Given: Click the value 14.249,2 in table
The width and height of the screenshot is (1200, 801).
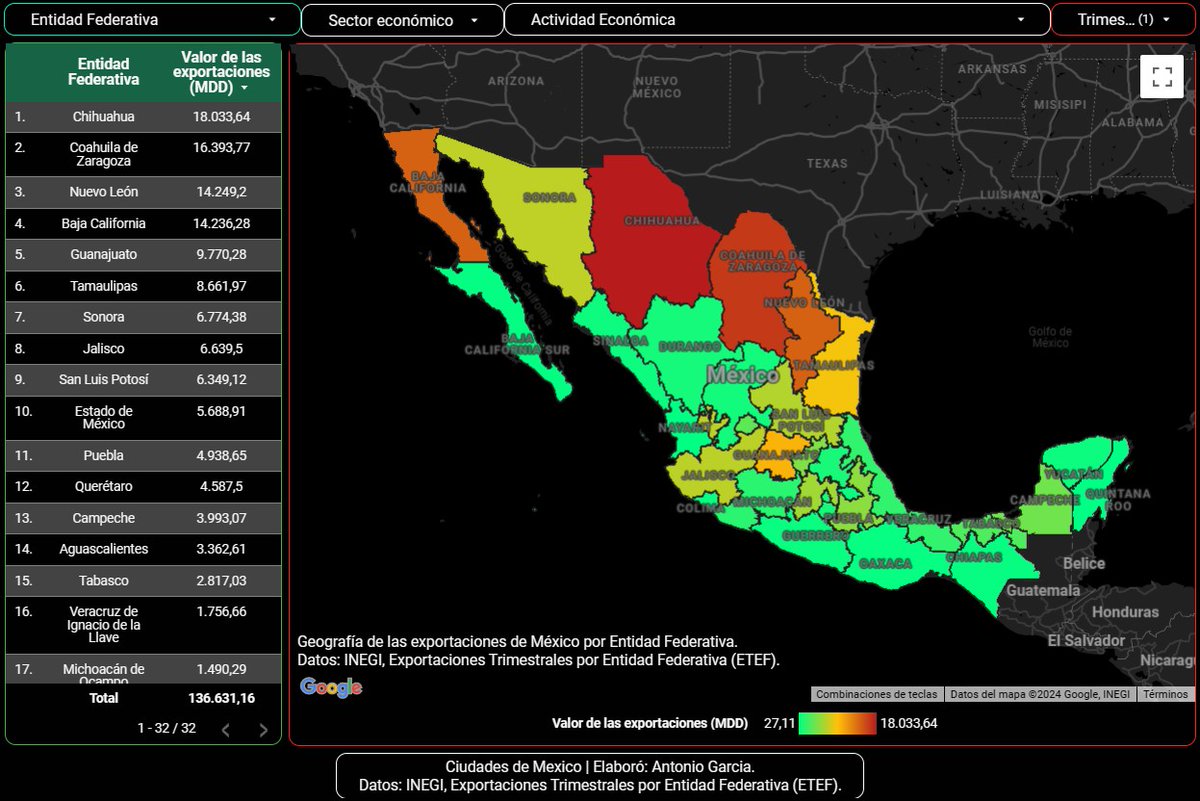Looking at the screenshot, I should [221, 192].
